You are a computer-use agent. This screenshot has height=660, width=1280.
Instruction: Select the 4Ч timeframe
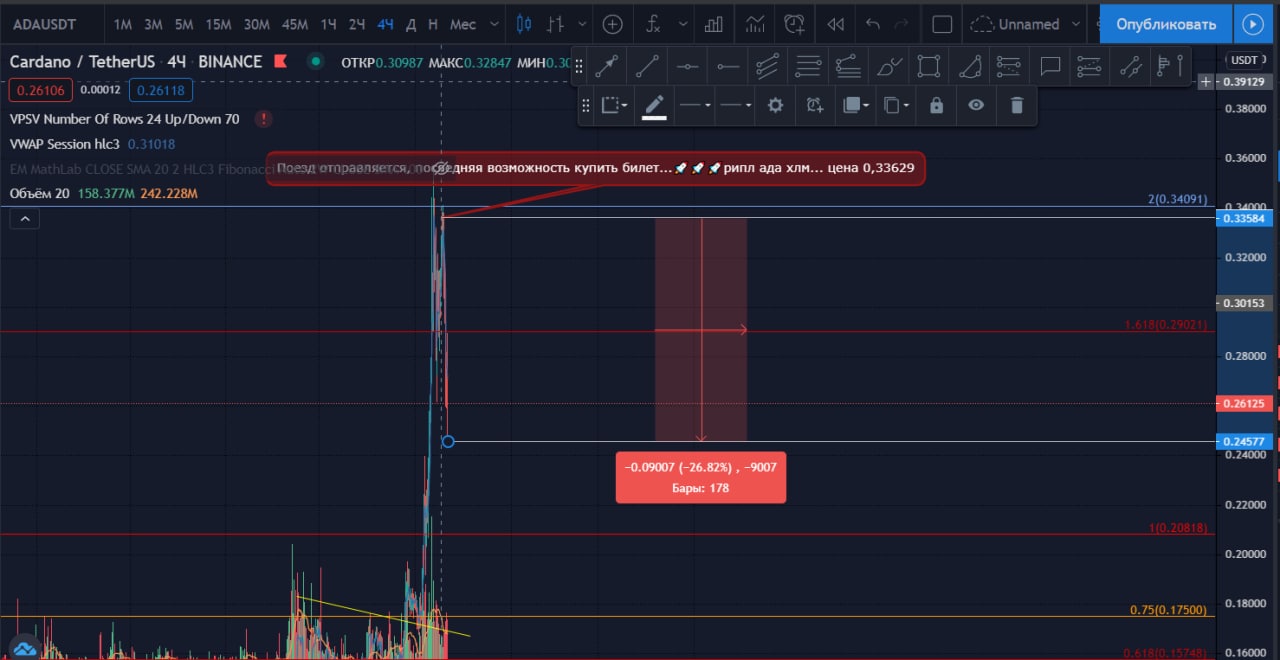tap(385, 24)
